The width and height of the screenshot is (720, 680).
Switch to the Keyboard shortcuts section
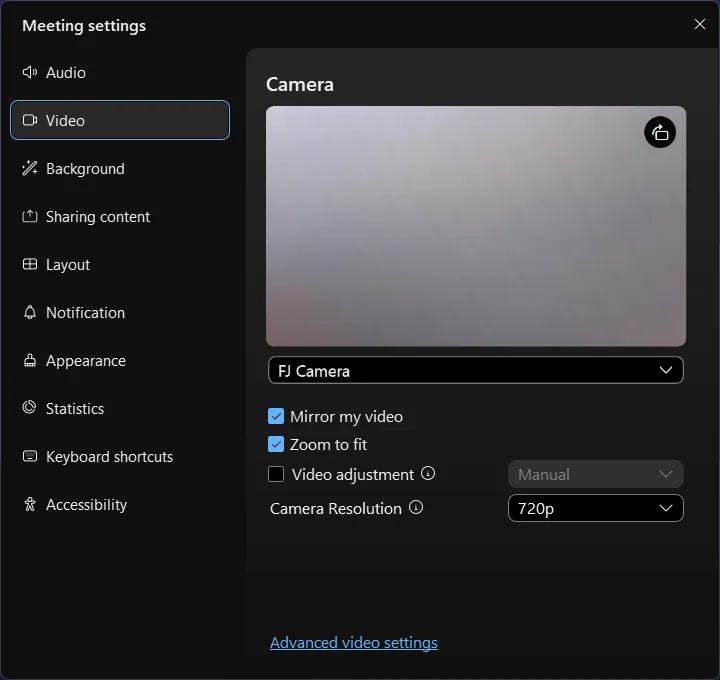[109, 457]
